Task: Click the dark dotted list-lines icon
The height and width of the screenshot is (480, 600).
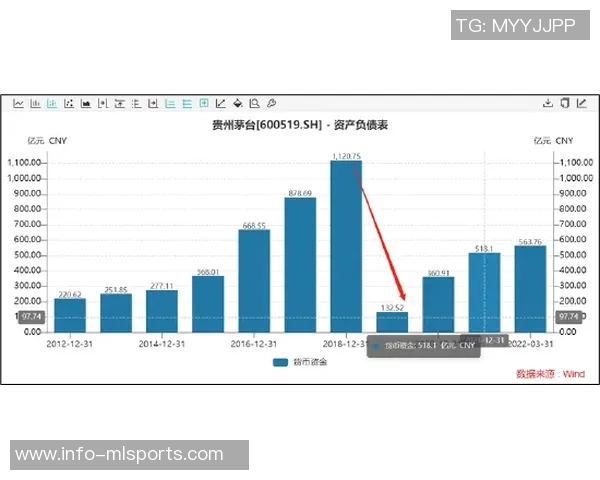Action: tap(136, 103)
